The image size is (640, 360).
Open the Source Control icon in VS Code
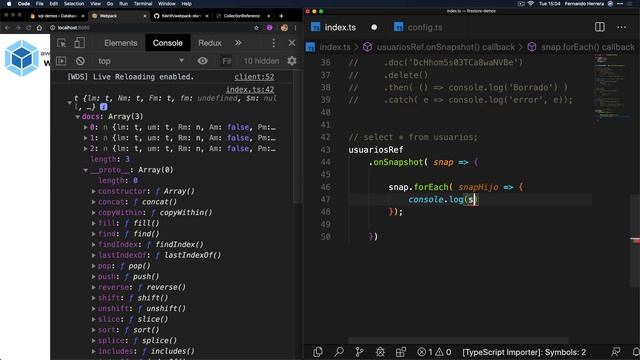359,352
